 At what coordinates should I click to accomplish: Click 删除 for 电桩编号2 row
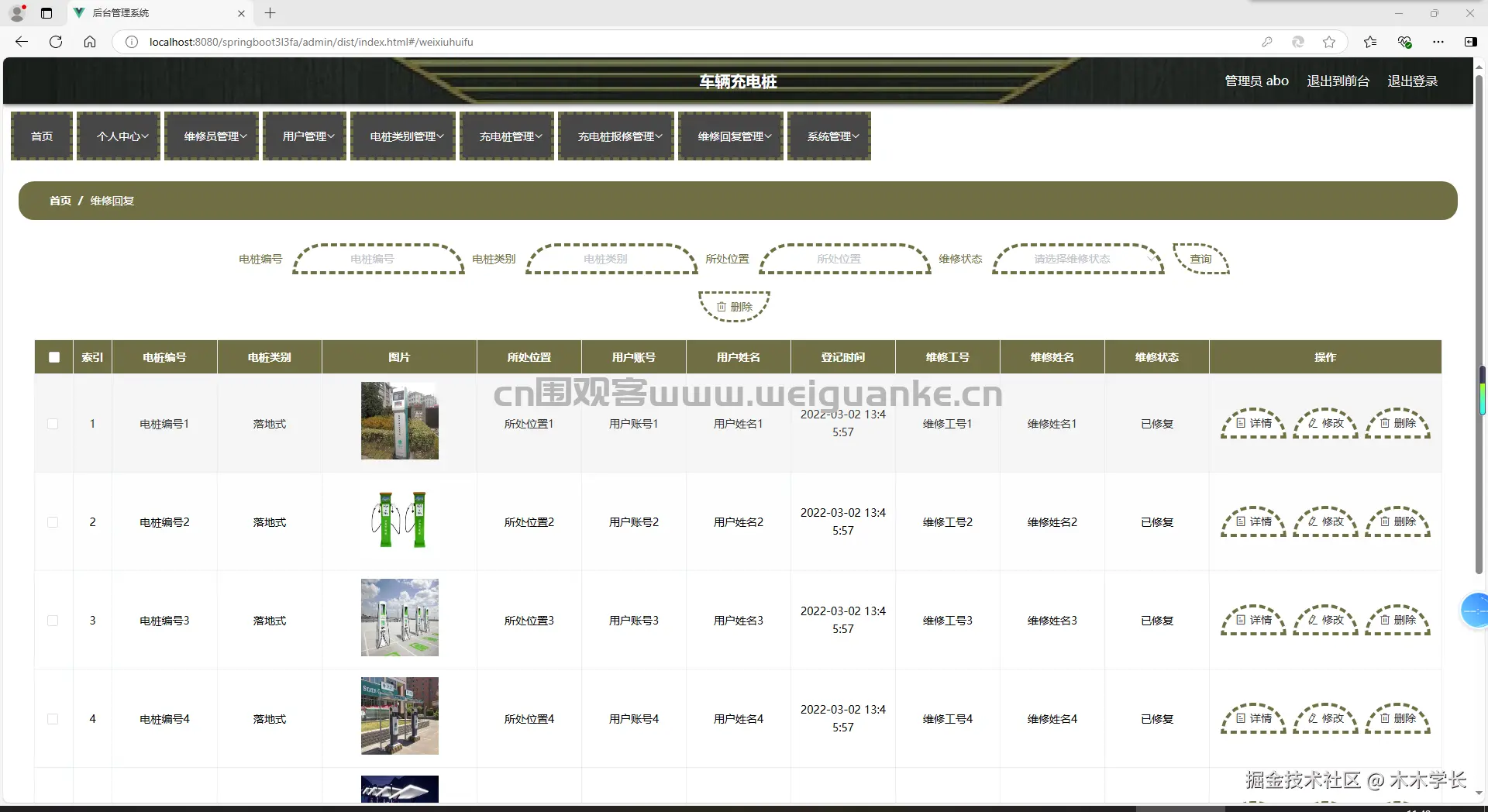pos(1397,522)
